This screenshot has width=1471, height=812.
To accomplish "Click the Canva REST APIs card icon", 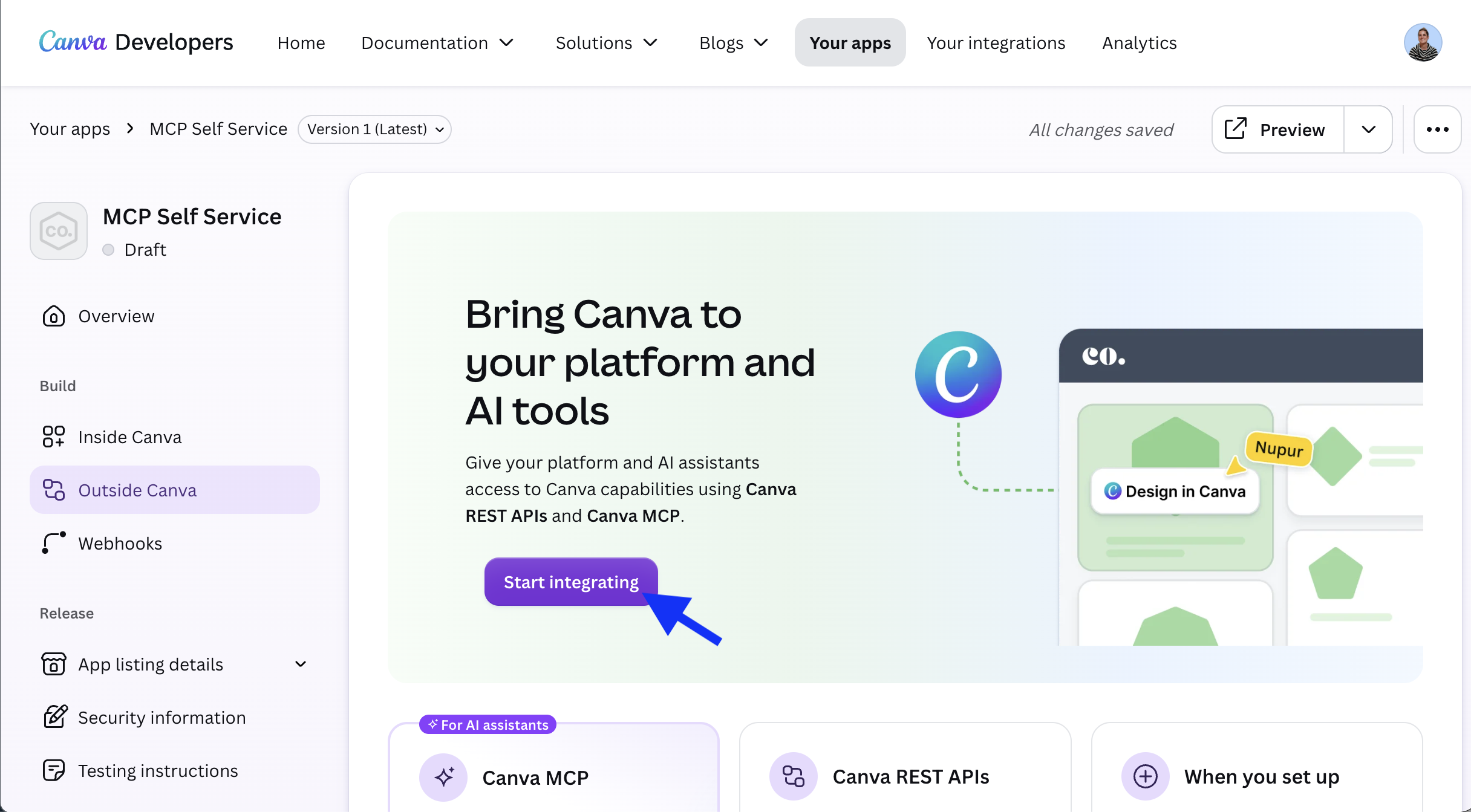I will tap(794, 776).
